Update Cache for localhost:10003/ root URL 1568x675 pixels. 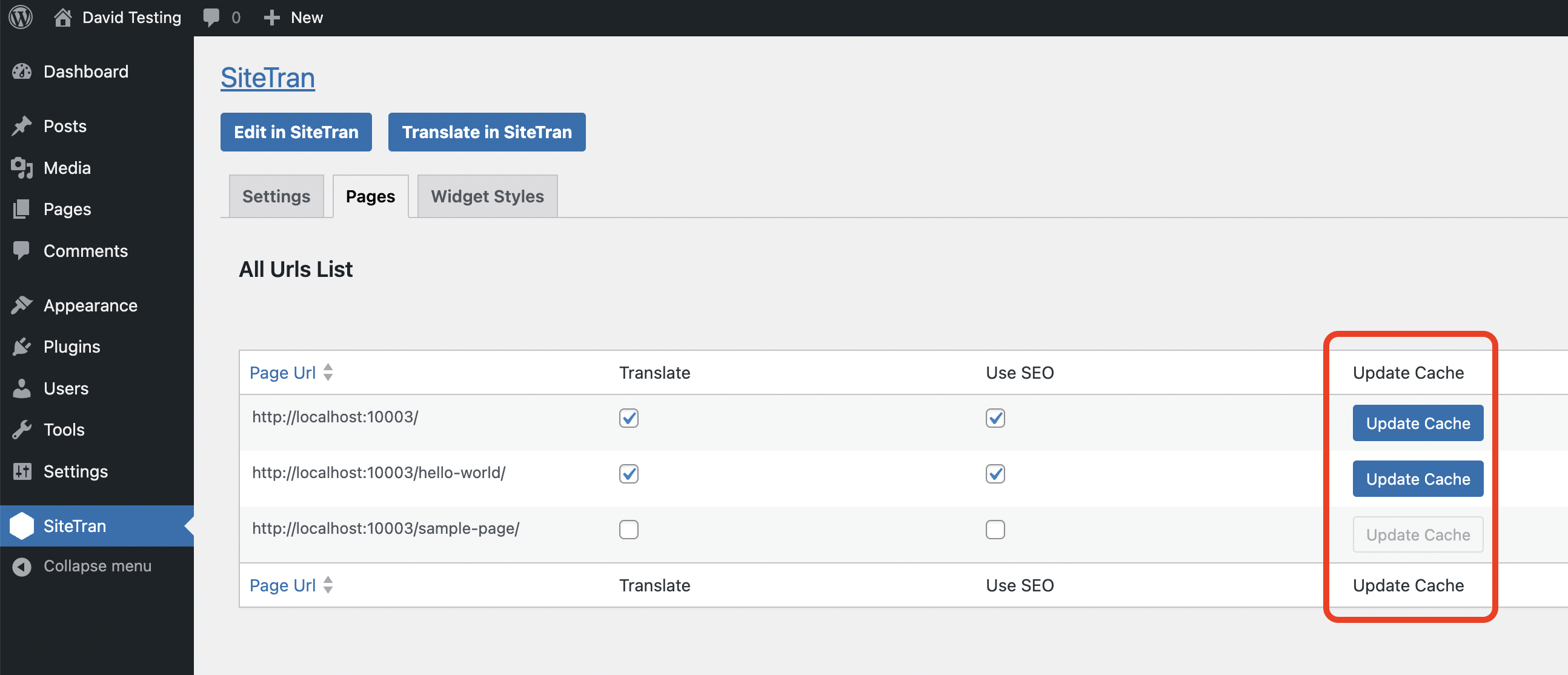[x=1418, y=423]
